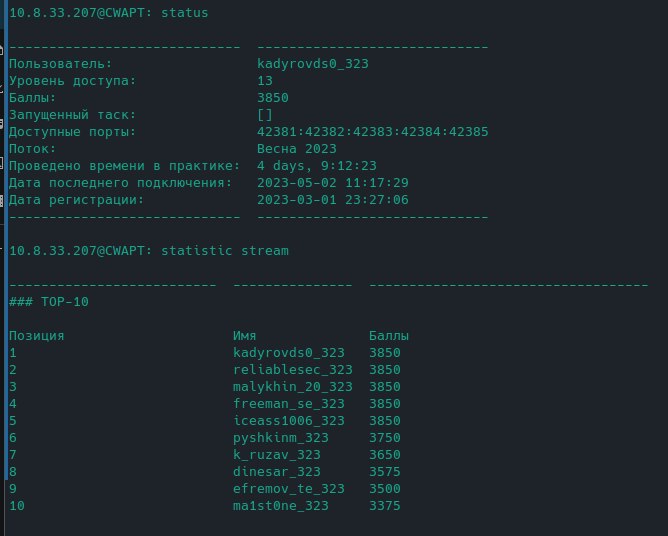
Task: Click the available ports list 42381:42382…
Action: 372,132
